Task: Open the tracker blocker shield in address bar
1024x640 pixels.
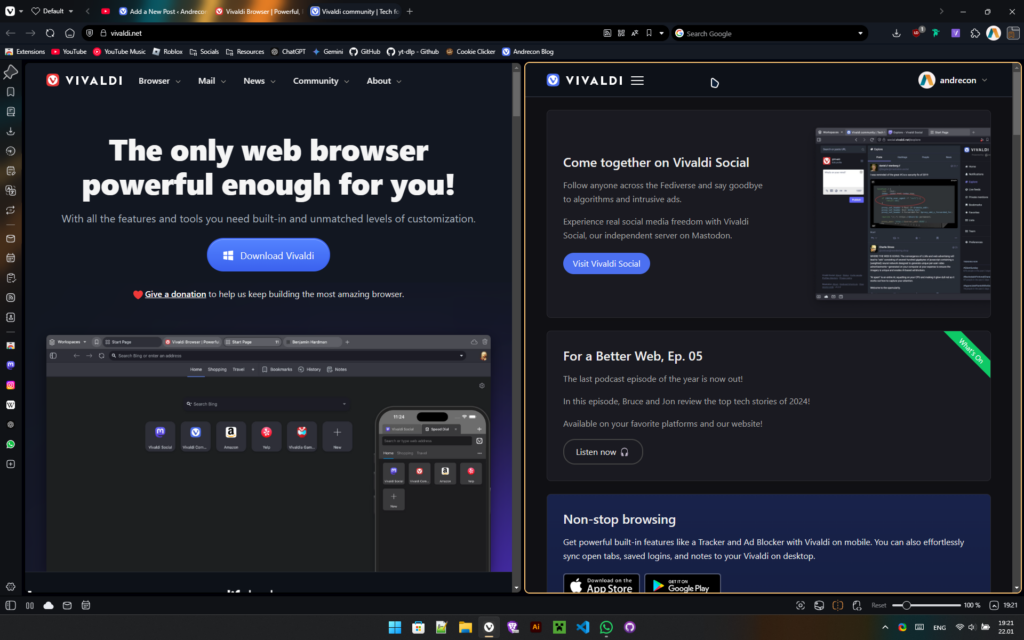Action: 90,33
